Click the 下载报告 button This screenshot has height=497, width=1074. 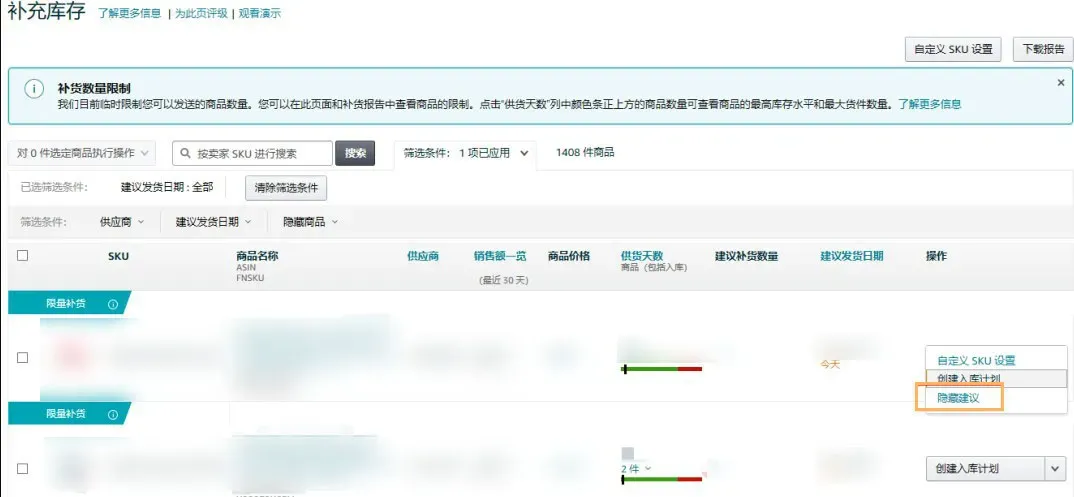1042,49
